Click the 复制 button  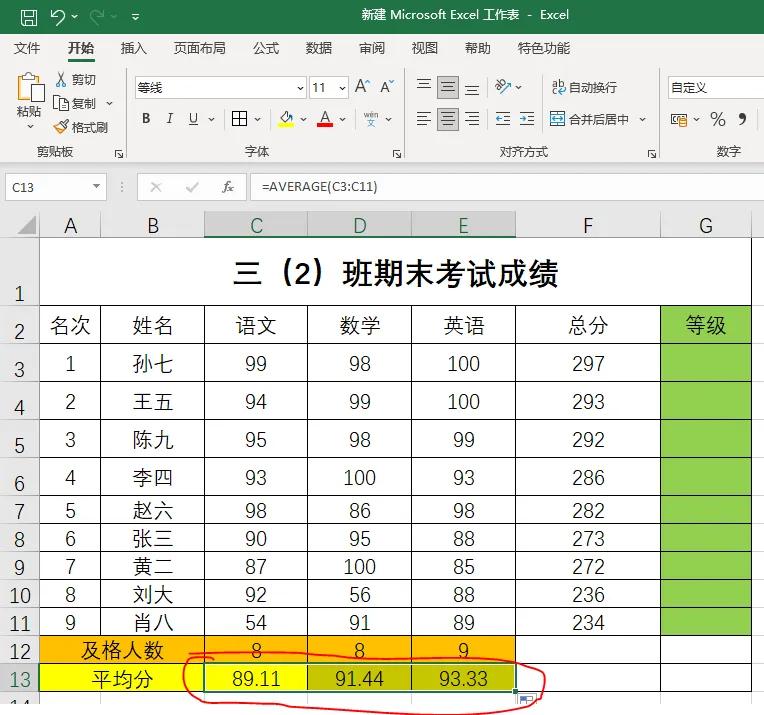(x=75, y=103)
